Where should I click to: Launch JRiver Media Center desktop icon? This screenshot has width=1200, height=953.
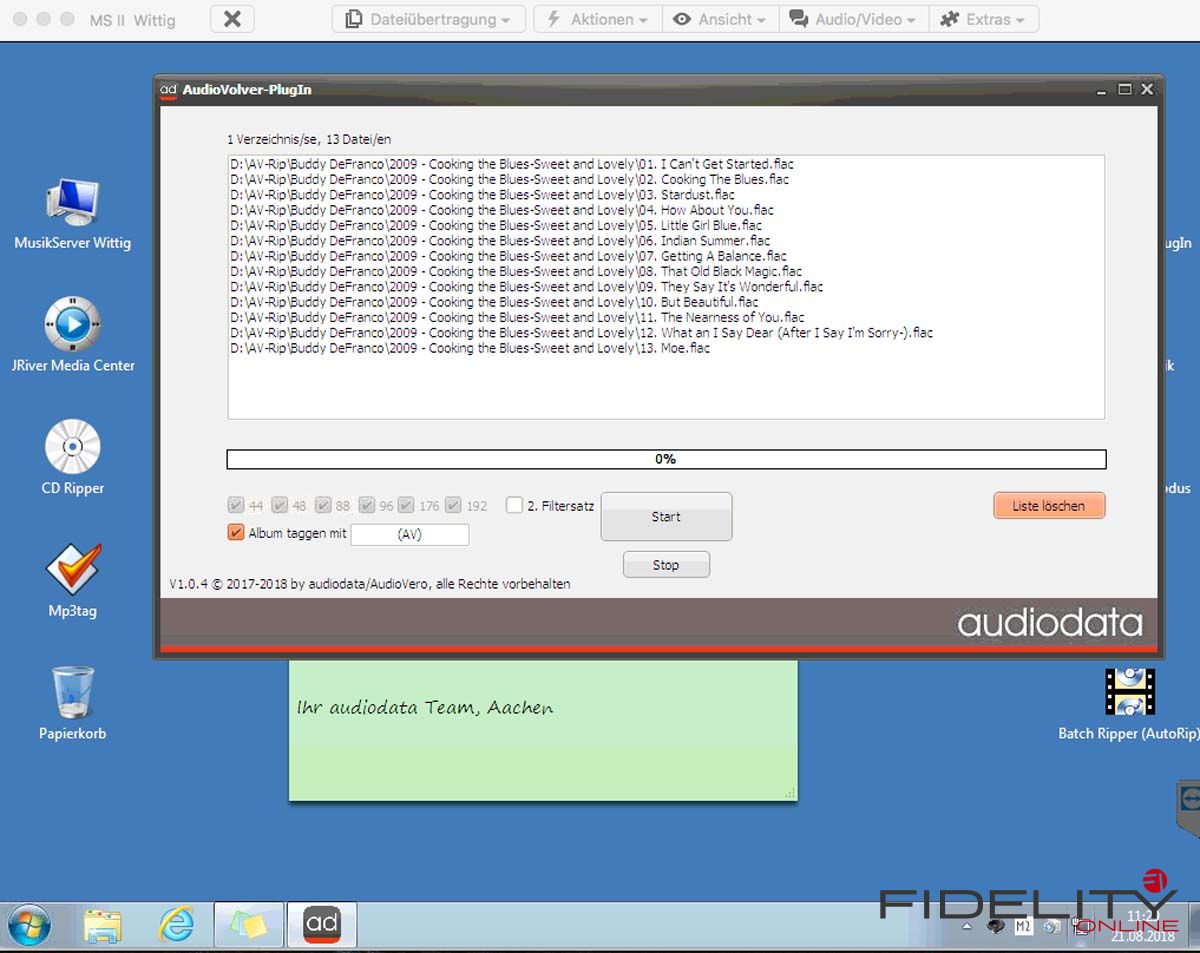coord(72,325)
